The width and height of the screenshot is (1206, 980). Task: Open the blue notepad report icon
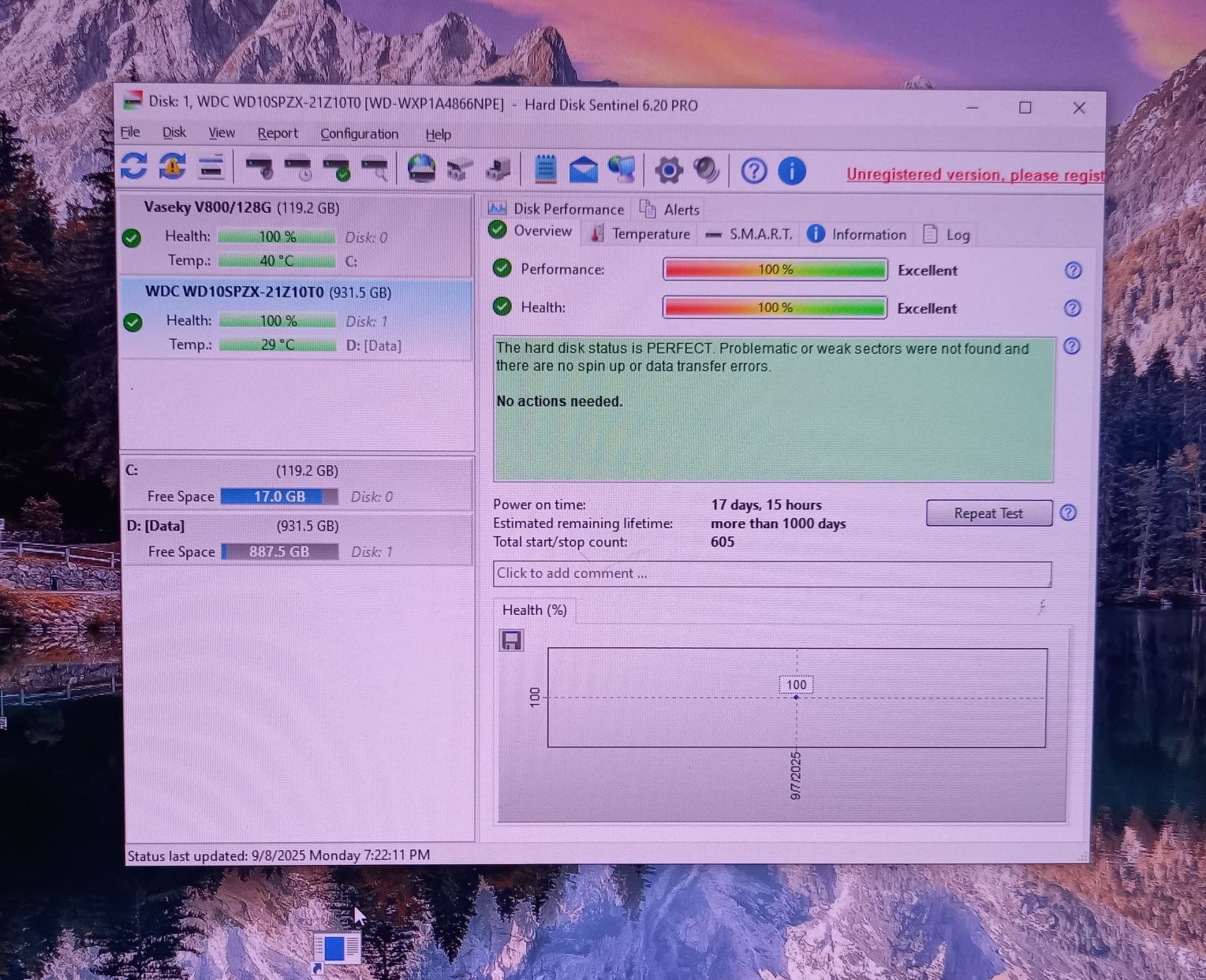tap(545, 170)
